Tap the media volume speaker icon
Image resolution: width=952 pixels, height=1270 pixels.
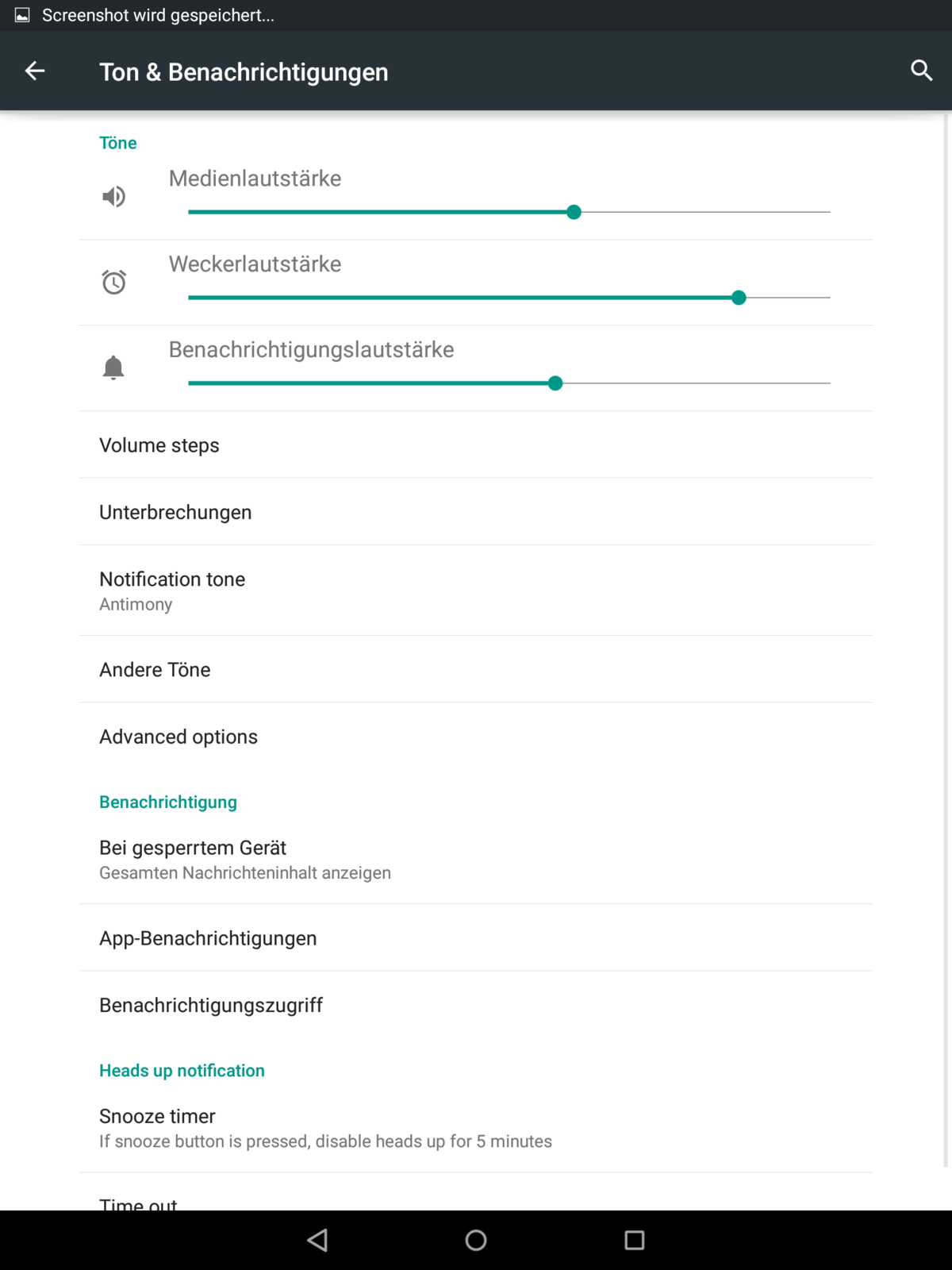click(x=114, y=196)
